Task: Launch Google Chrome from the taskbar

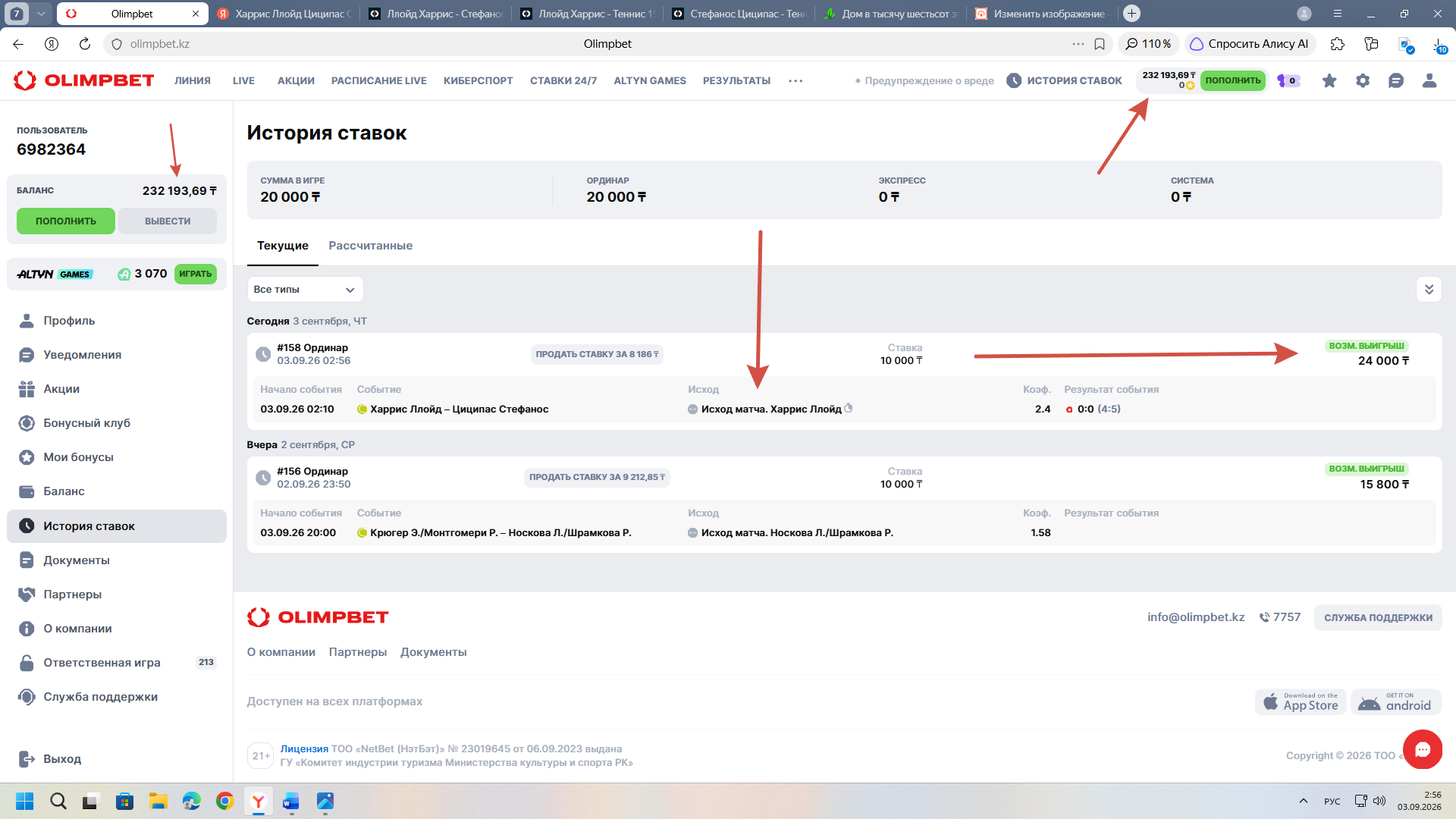Action: tap(225, 801)
